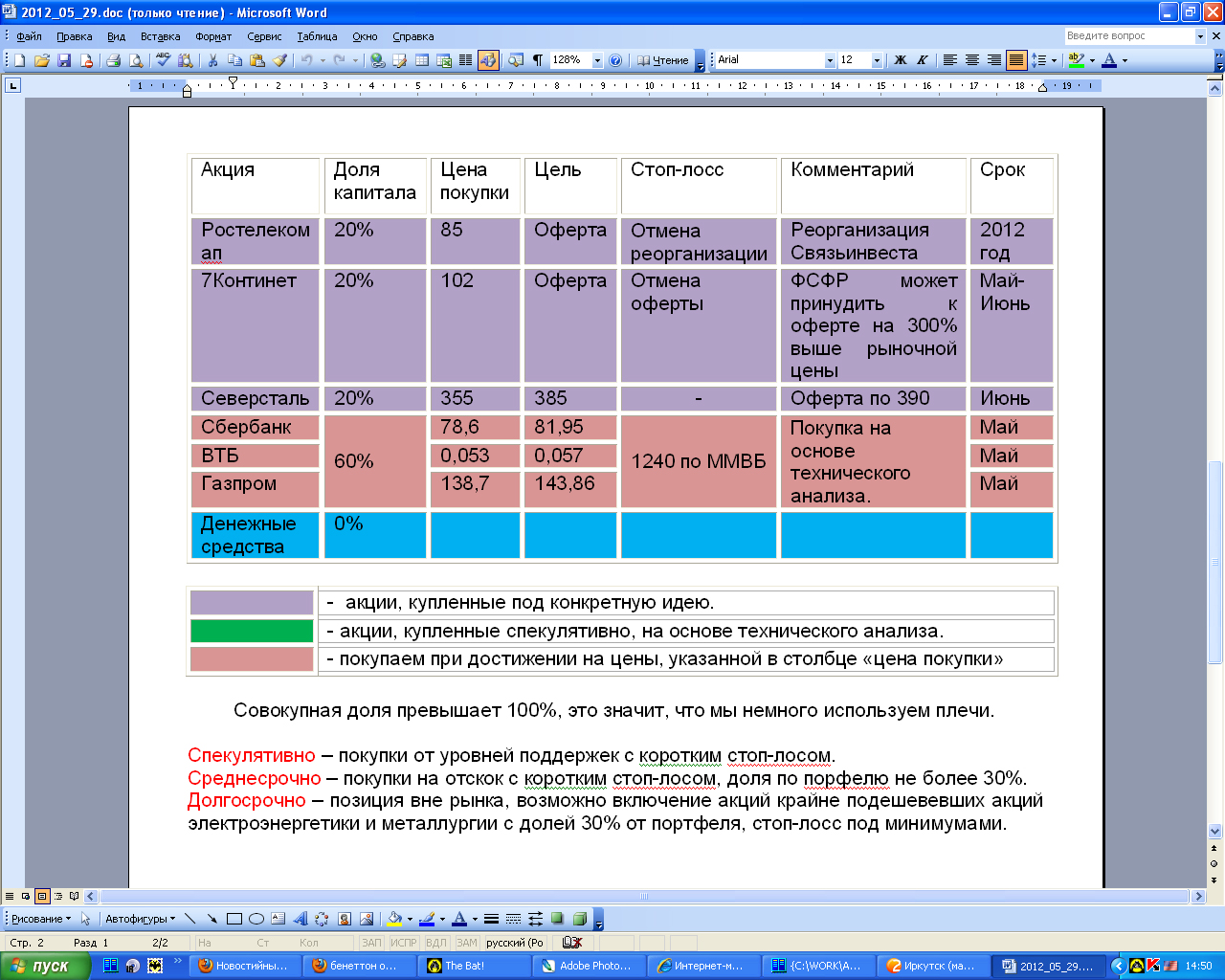Screen dimensions: 1225x980
Task: Select the Oval shape drawing tool
Action: point(256,919)
